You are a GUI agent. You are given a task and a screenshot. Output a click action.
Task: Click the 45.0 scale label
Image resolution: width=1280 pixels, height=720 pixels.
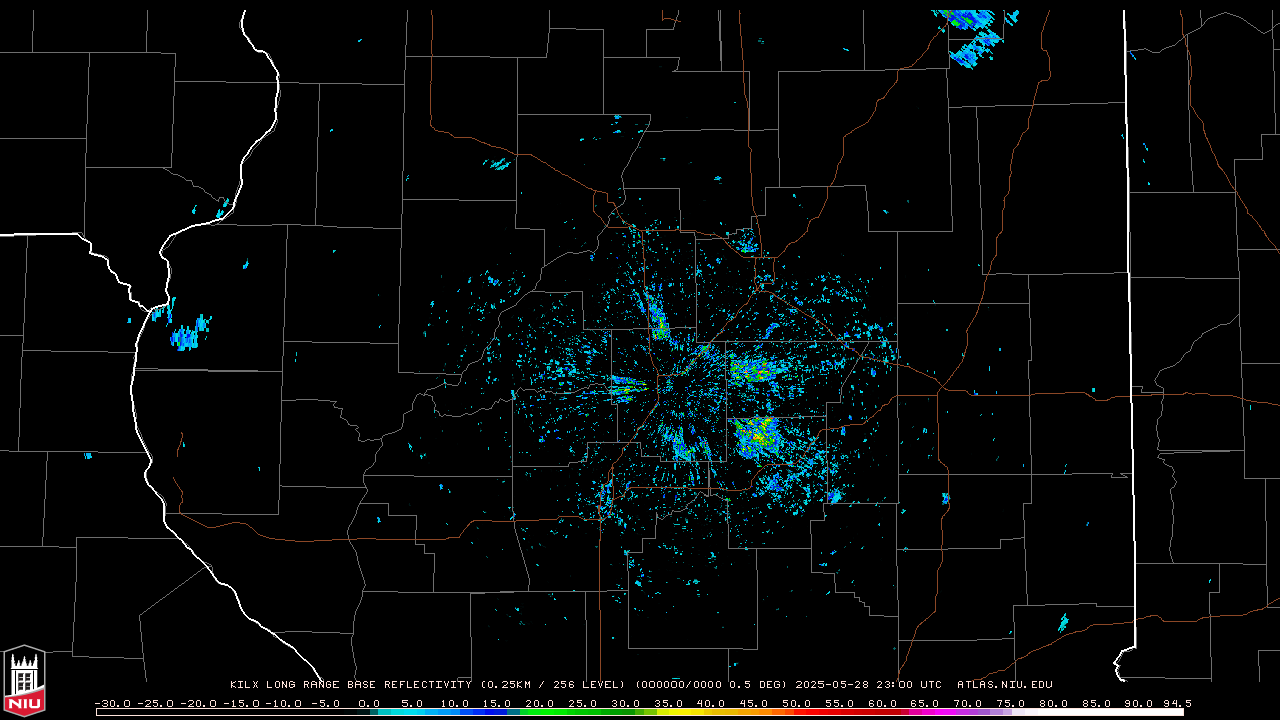point(754,704)
